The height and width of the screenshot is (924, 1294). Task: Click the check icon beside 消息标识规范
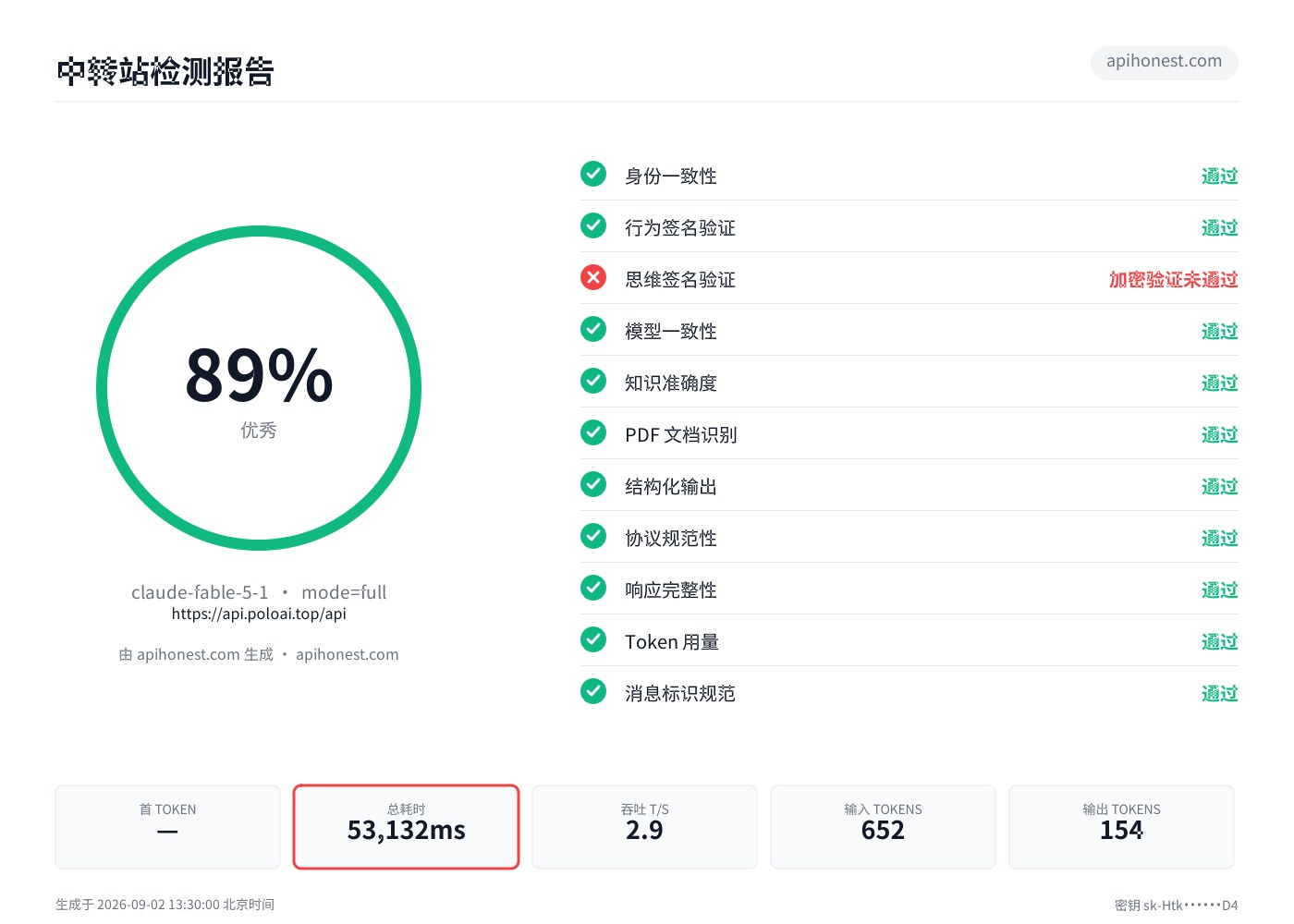click(593, 691)
